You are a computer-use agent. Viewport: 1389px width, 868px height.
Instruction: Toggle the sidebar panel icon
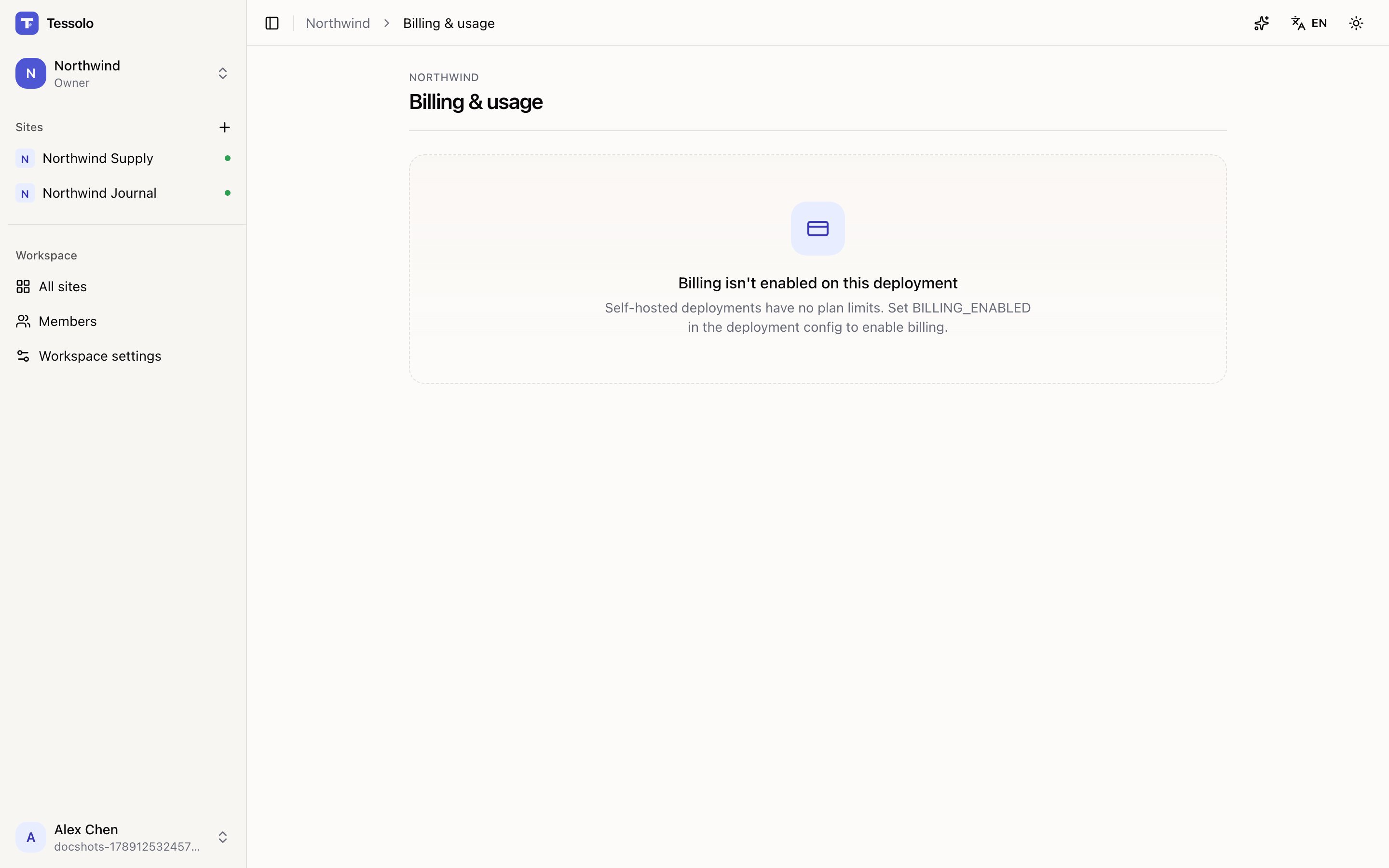pos(272,23)
